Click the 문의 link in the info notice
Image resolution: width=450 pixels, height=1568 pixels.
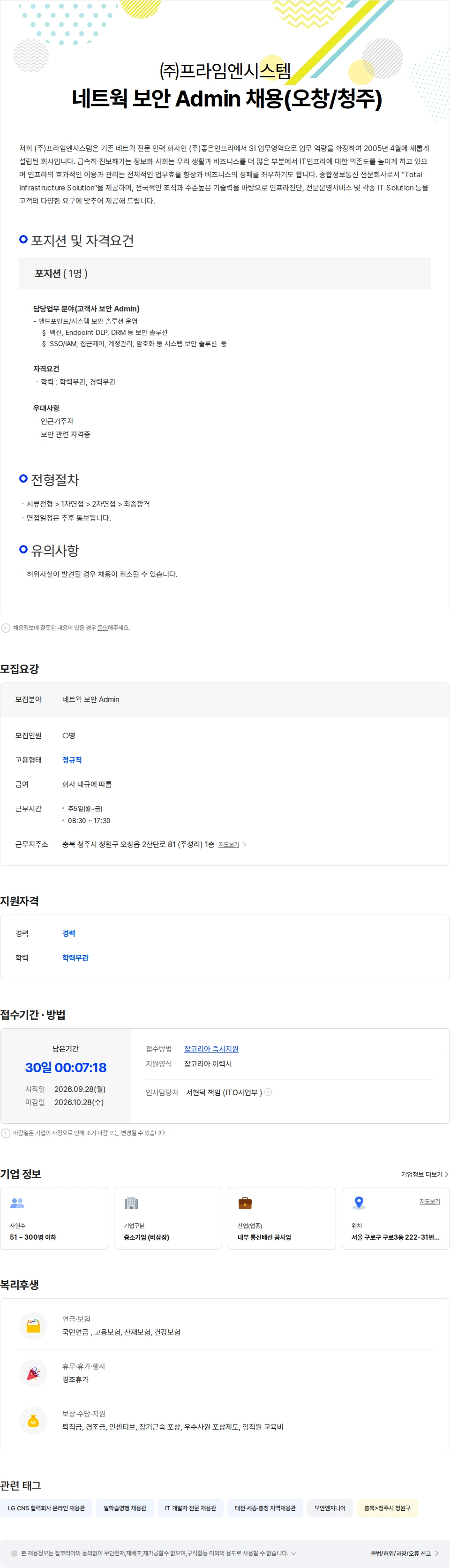click(x=102, y=628)
